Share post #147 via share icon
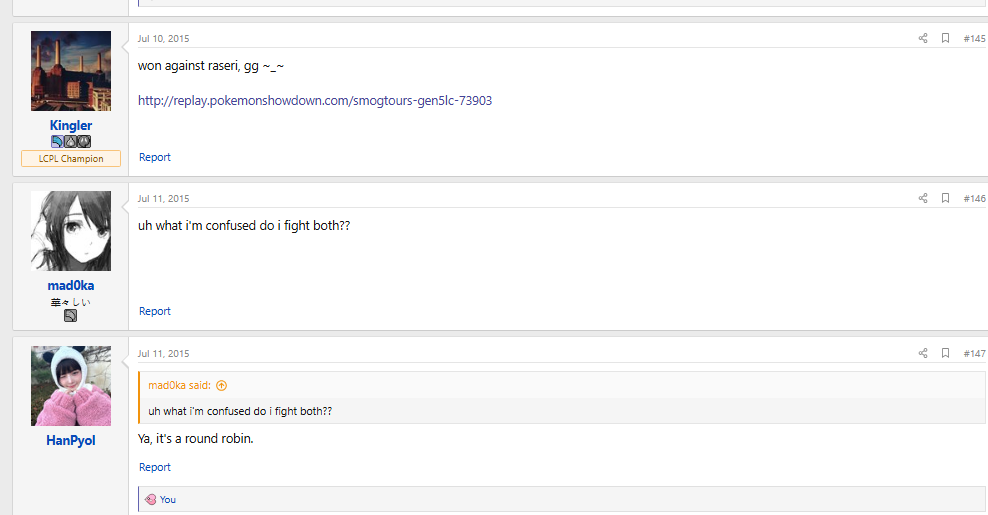The width and height of the screenshot is (988, 515). click(923, 354)
